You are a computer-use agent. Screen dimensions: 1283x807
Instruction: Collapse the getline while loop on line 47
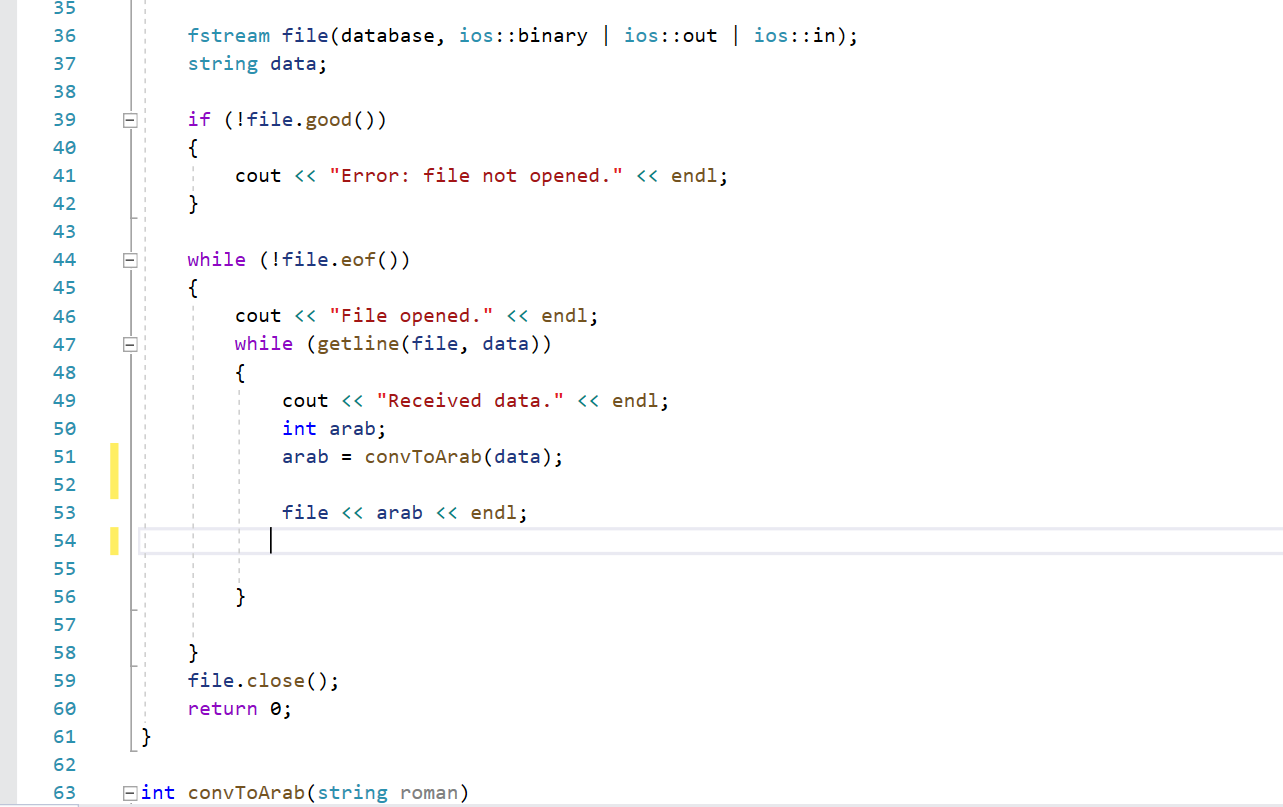(x=130, y=343)
